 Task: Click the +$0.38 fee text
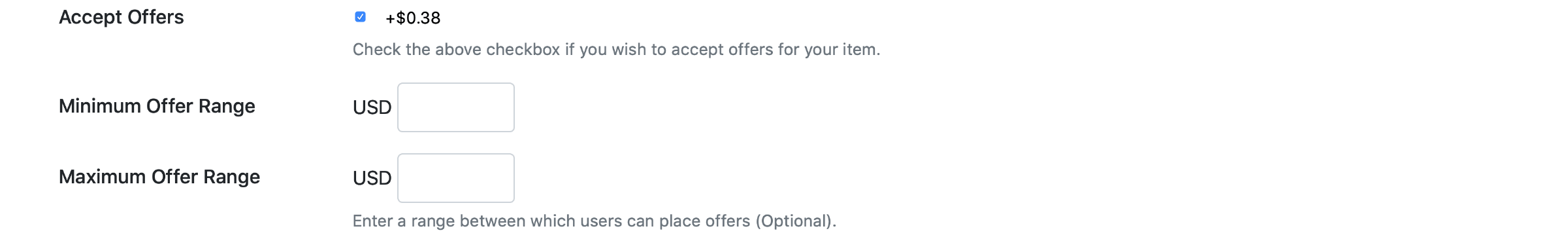pyautogui.click(x=413, y=18)
